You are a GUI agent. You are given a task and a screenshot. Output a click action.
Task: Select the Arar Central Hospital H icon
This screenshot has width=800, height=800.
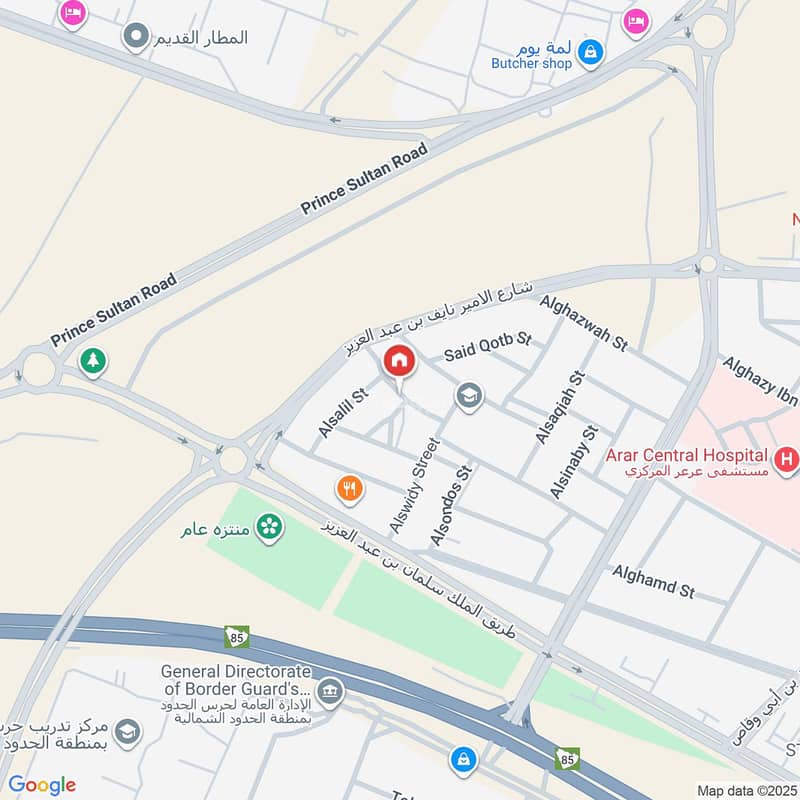[x=786, y=460]
